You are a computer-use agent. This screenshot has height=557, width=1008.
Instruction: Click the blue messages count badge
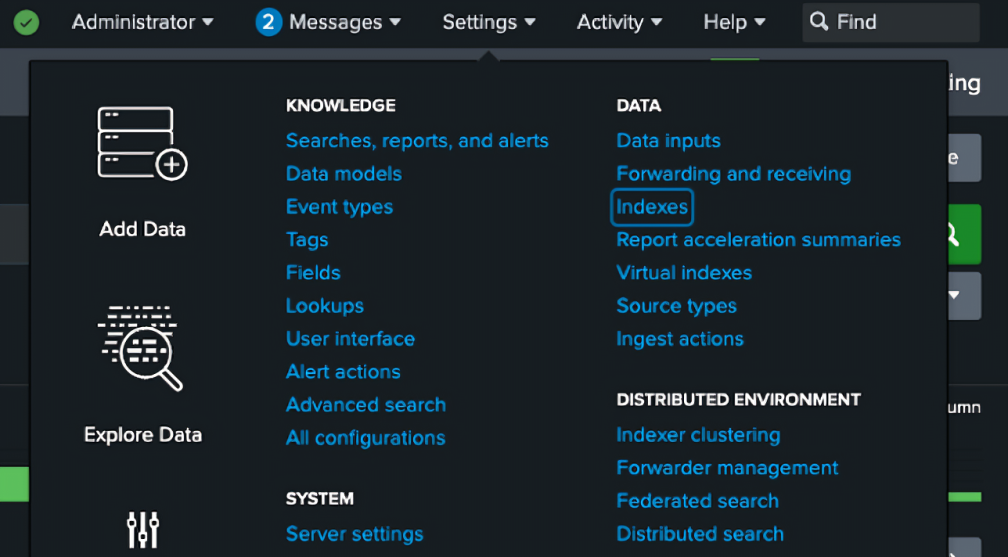pyautogui.click(x=268, y=22)
